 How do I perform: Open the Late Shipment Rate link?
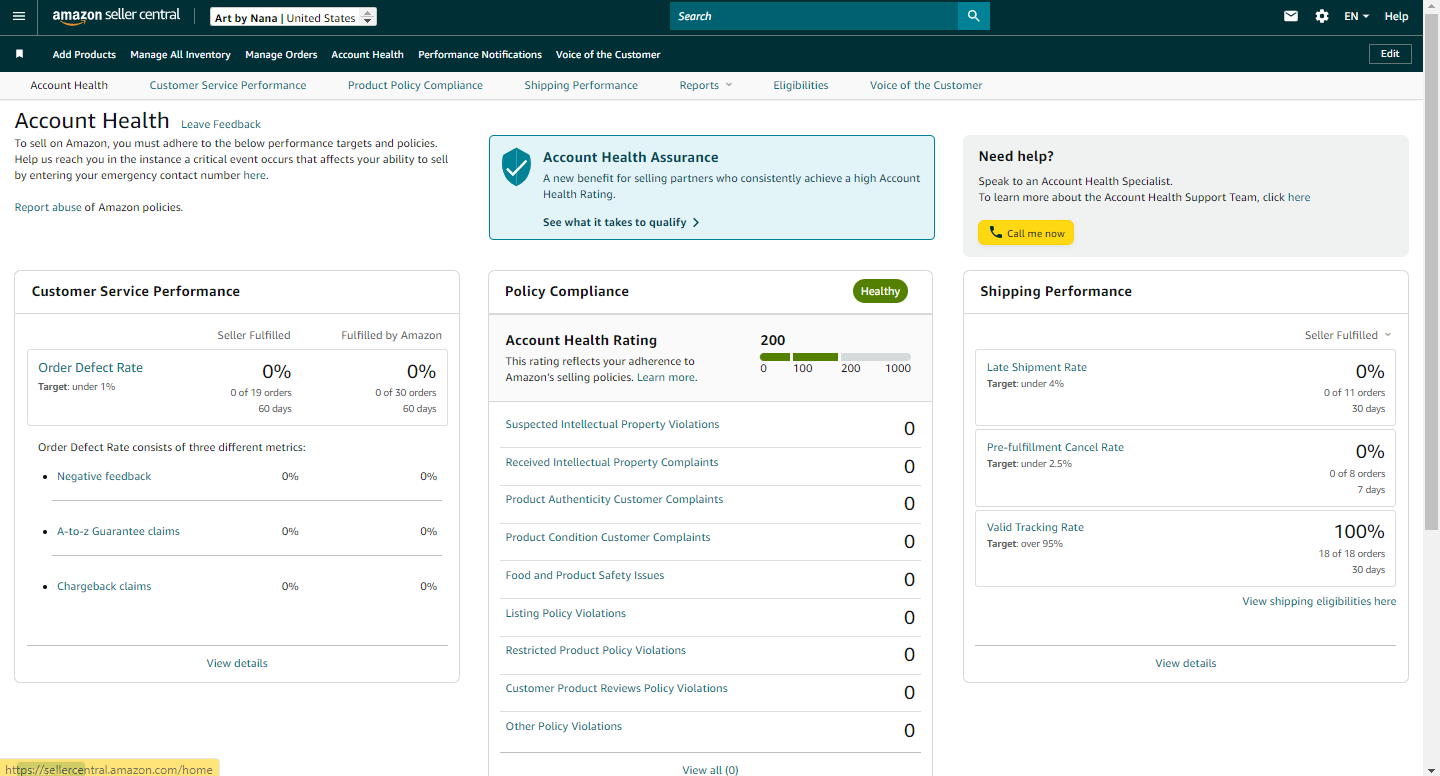pos(1036,367)
